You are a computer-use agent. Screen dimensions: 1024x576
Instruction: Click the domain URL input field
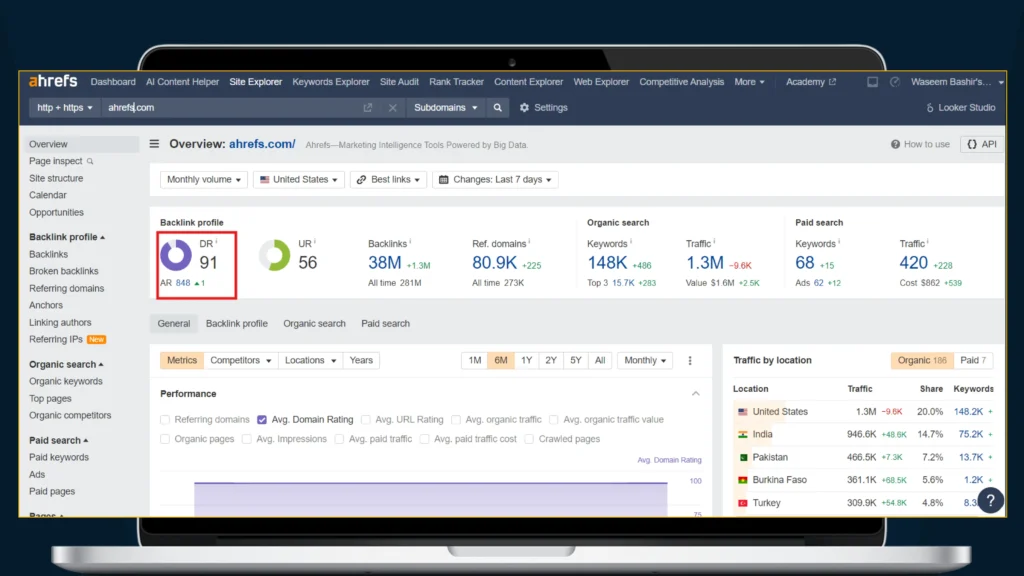pos(230,108)
